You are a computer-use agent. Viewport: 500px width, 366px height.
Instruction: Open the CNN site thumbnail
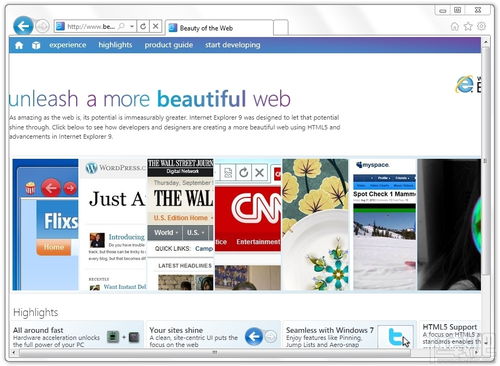coord(248,224)
